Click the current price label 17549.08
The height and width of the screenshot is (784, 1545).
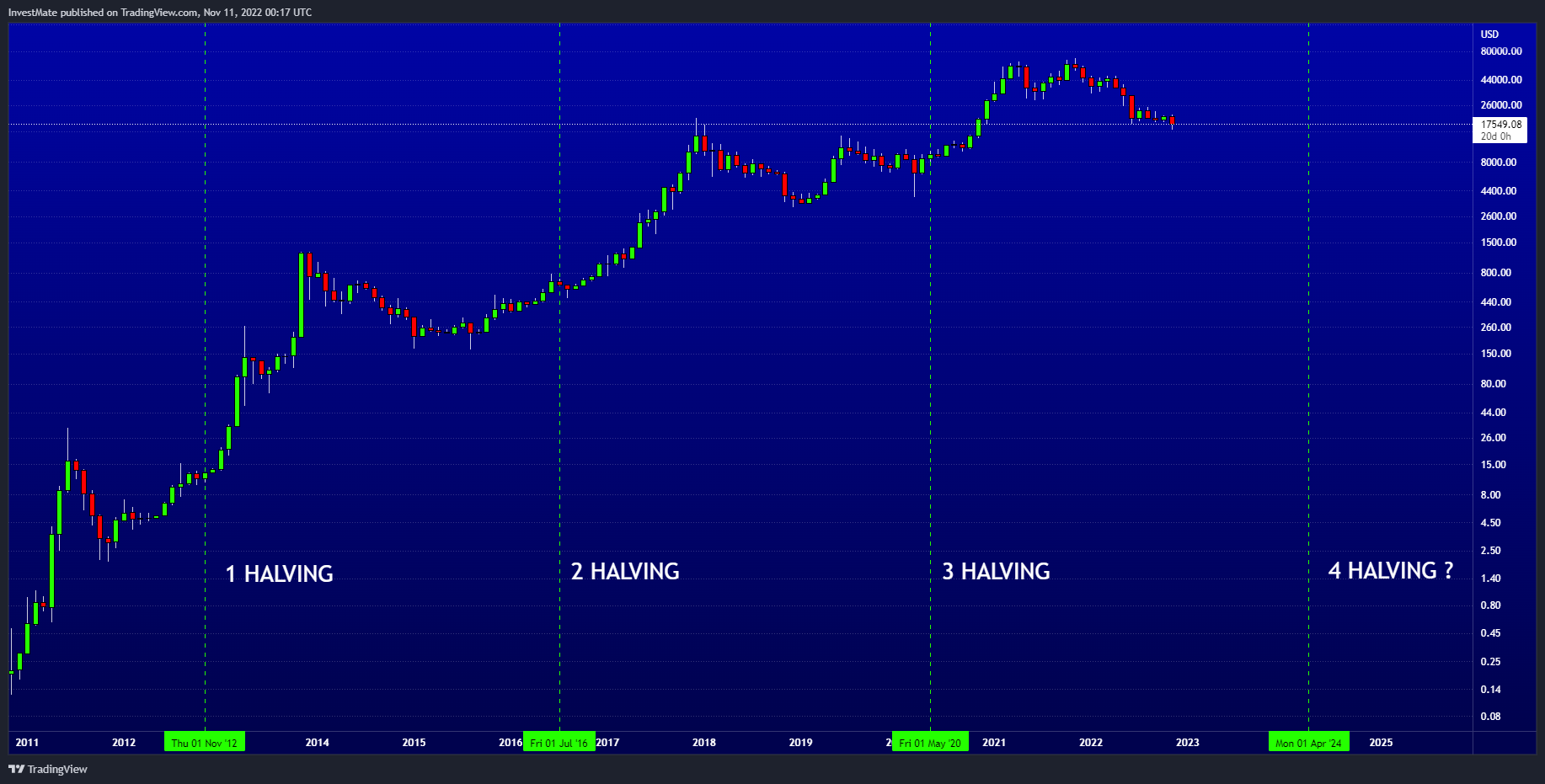(x=1501, y=125)
